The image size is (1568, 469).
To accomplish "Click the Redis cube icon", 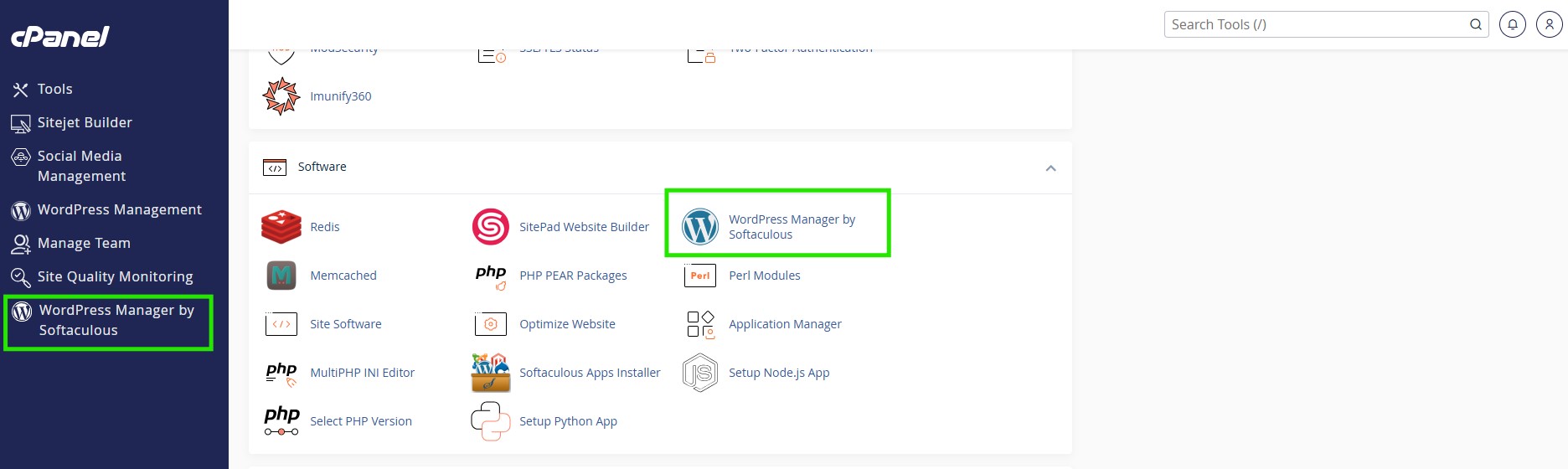I will point(281,227).
